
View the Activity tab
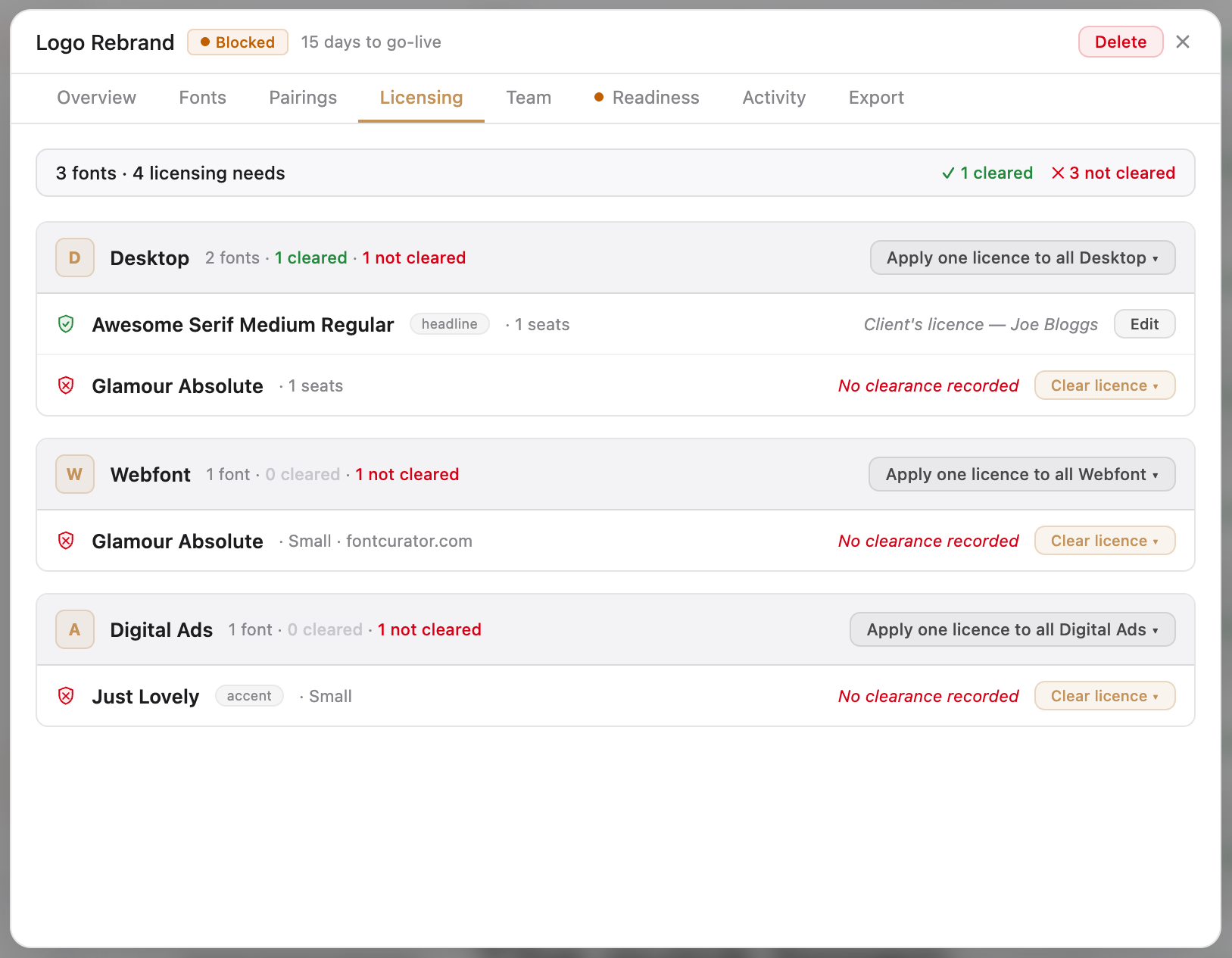coord(774,98)
